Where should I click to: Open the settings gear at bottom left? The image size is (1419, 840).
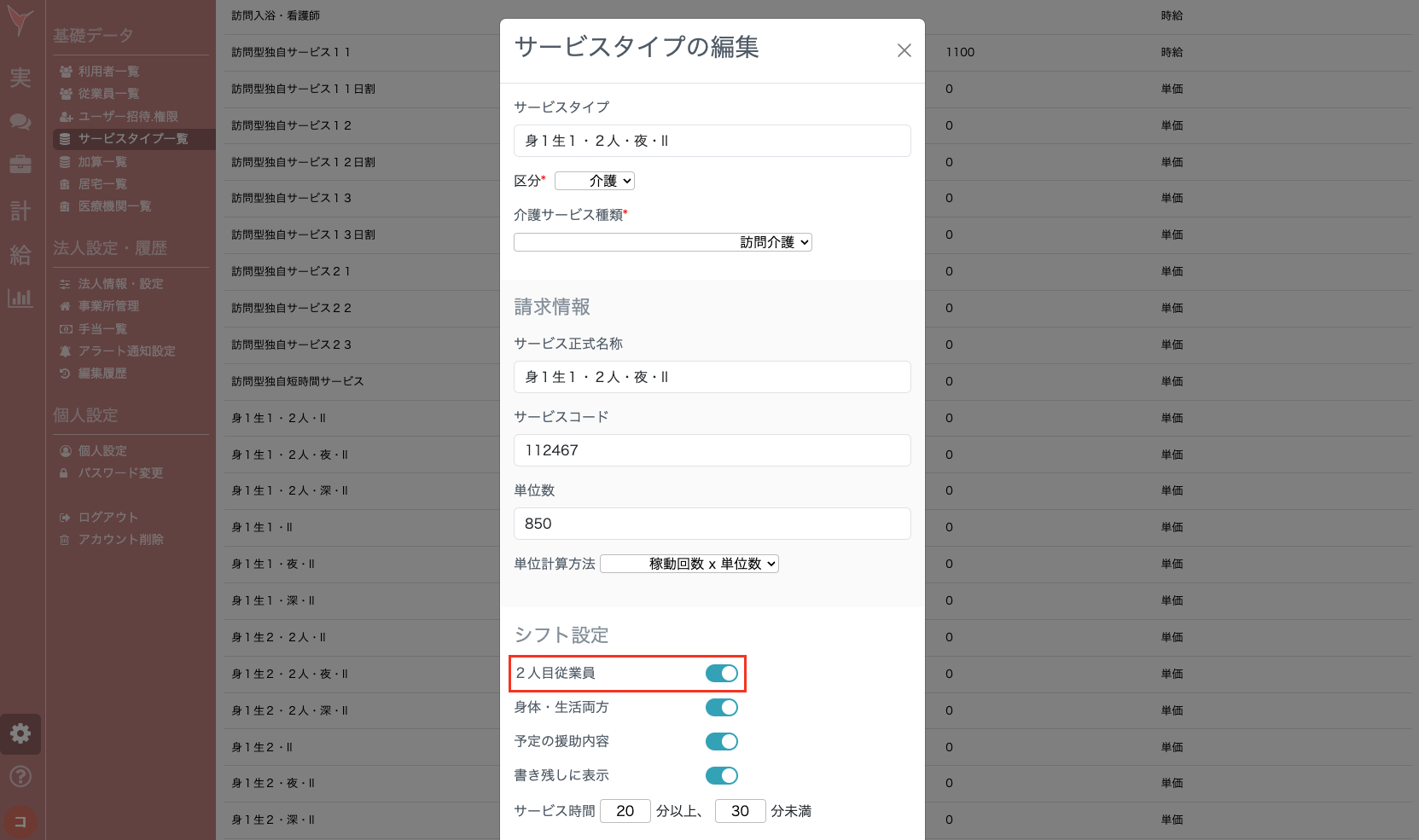(20, 733)
